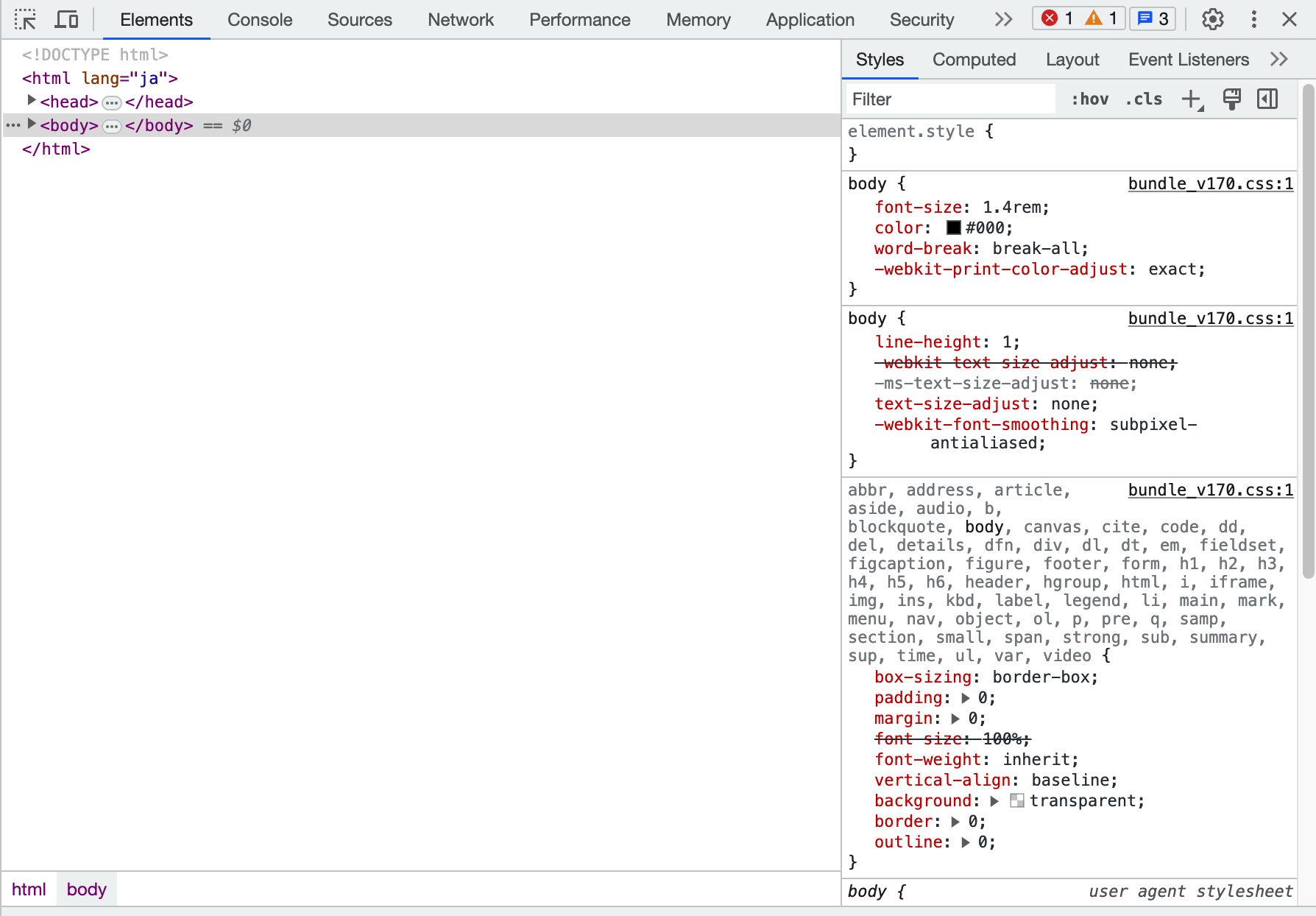This screenshot has width=1316, height=916.
Task: Toggle print media emulation icon
Action: tap(1232, 99)
